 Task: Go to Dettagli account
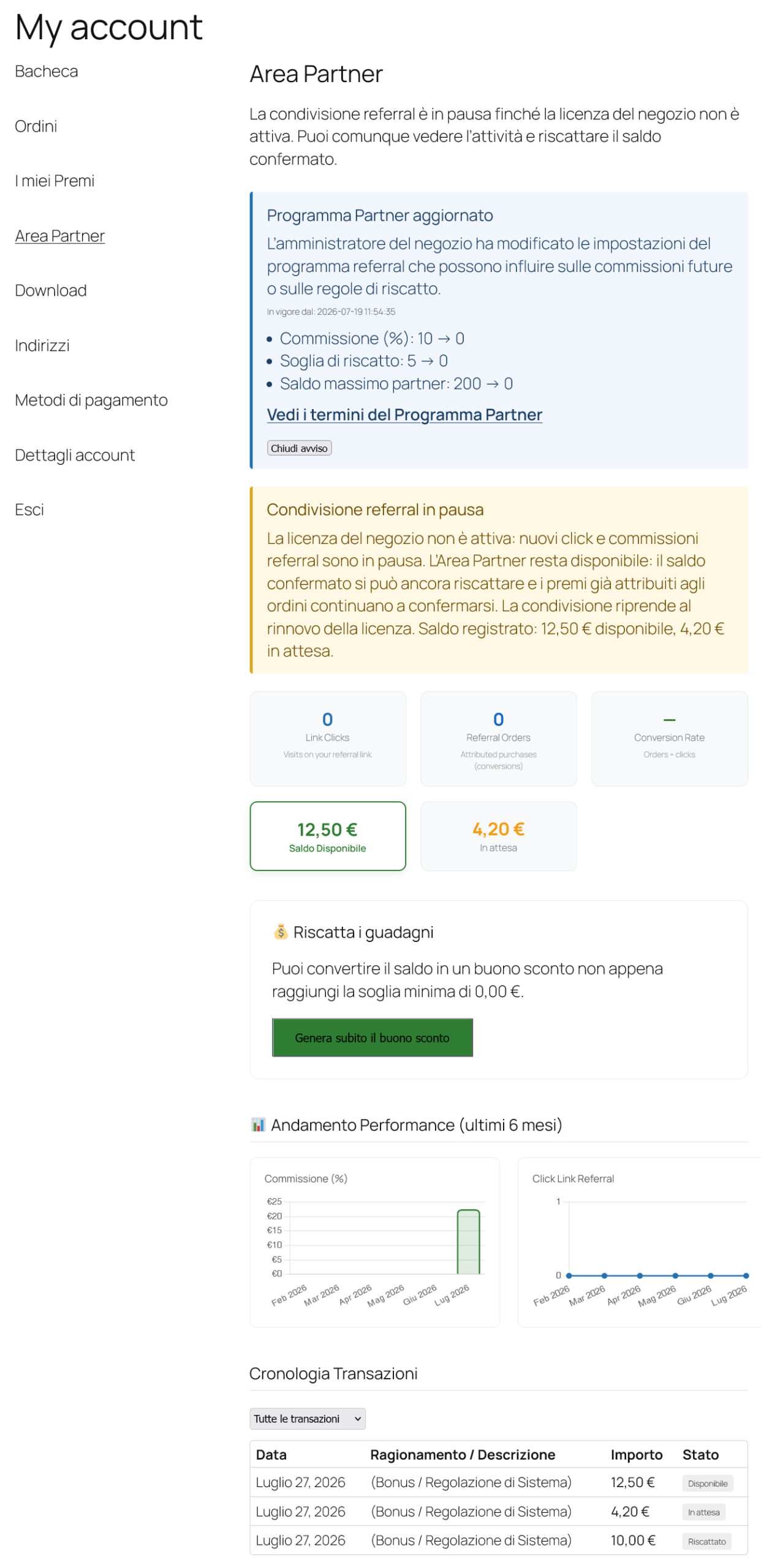pos(74,455)
